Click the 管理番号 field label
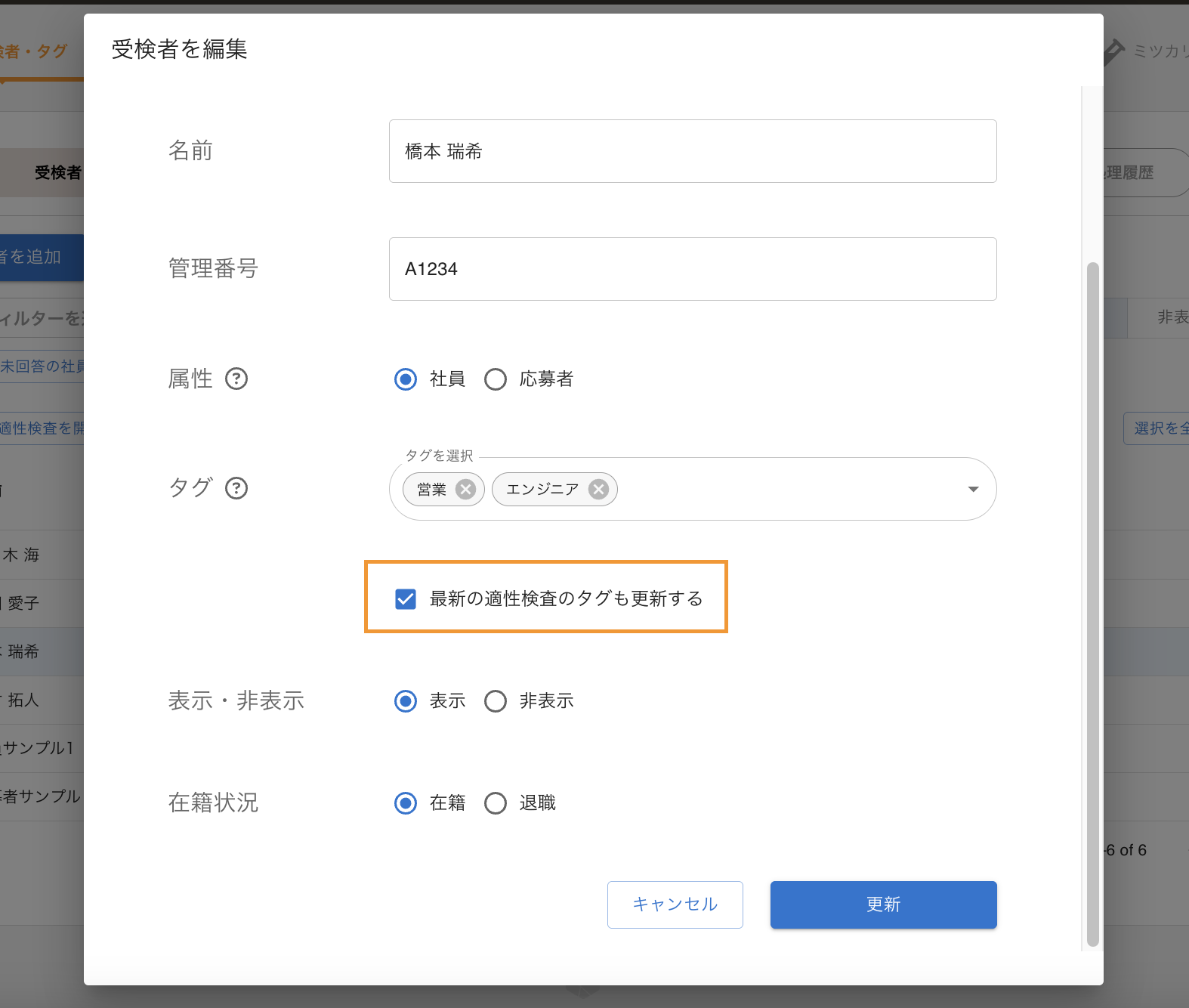This screenshot has height=1008, width=1189. coord(213,268)
